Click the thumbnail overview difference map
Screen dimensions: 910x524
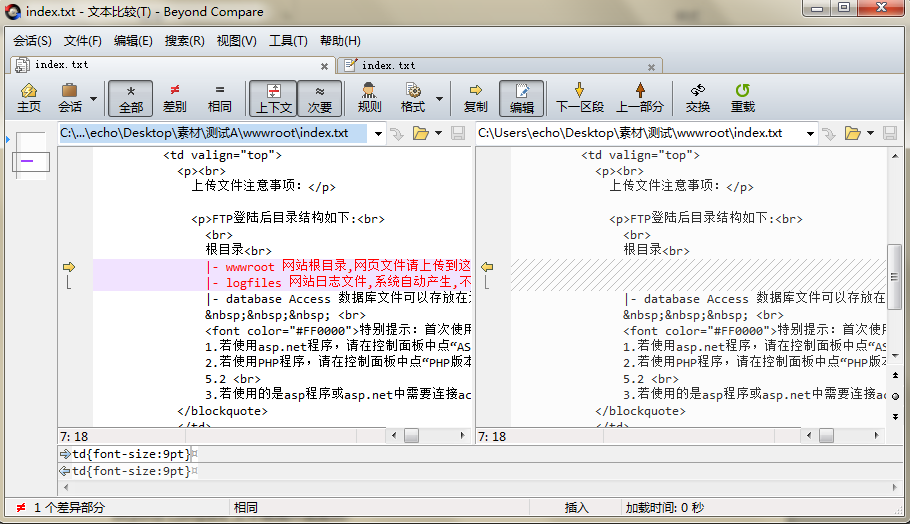coord(31,156)
